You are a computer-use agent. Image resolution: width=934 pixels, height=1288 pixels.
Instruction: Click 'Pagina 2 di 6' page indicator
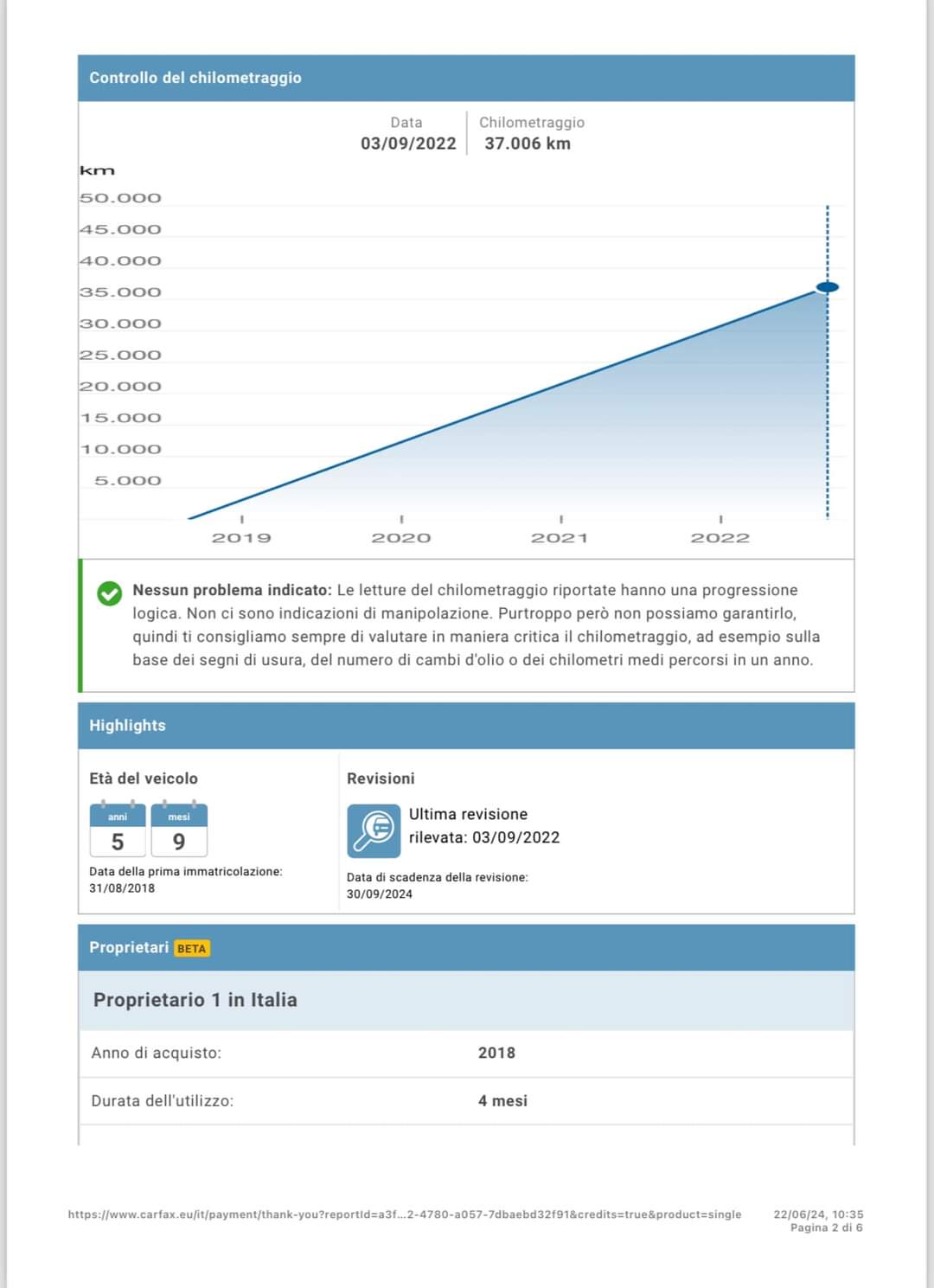click(x=826, y=1227)
